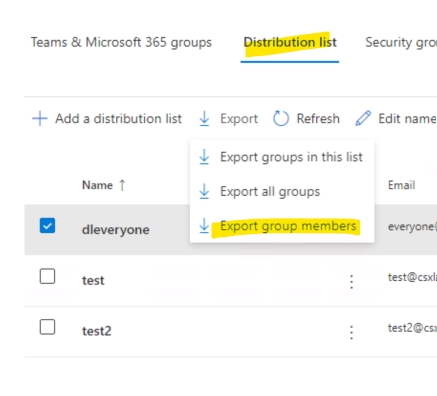Check the test2 row checkbox
Image resolution: width=437 pixels, height=396 pixels.
[47, 327]
